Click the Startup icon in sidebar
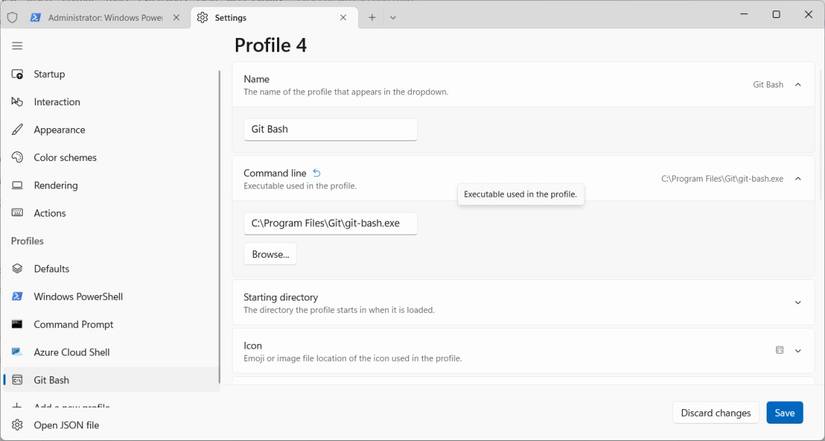The width and height of the screenshot is (825, 441). click(17, 74)
